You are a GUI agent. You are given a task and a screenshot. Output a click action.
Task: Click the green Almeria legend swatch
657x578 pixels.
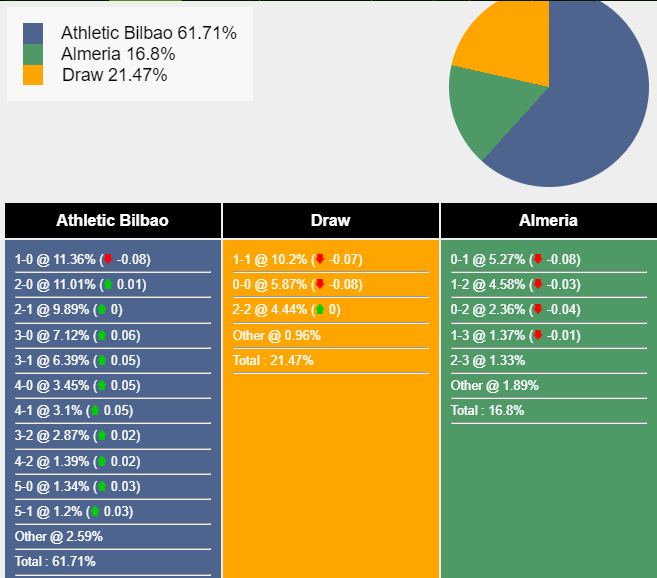click(x=33, y=54)
